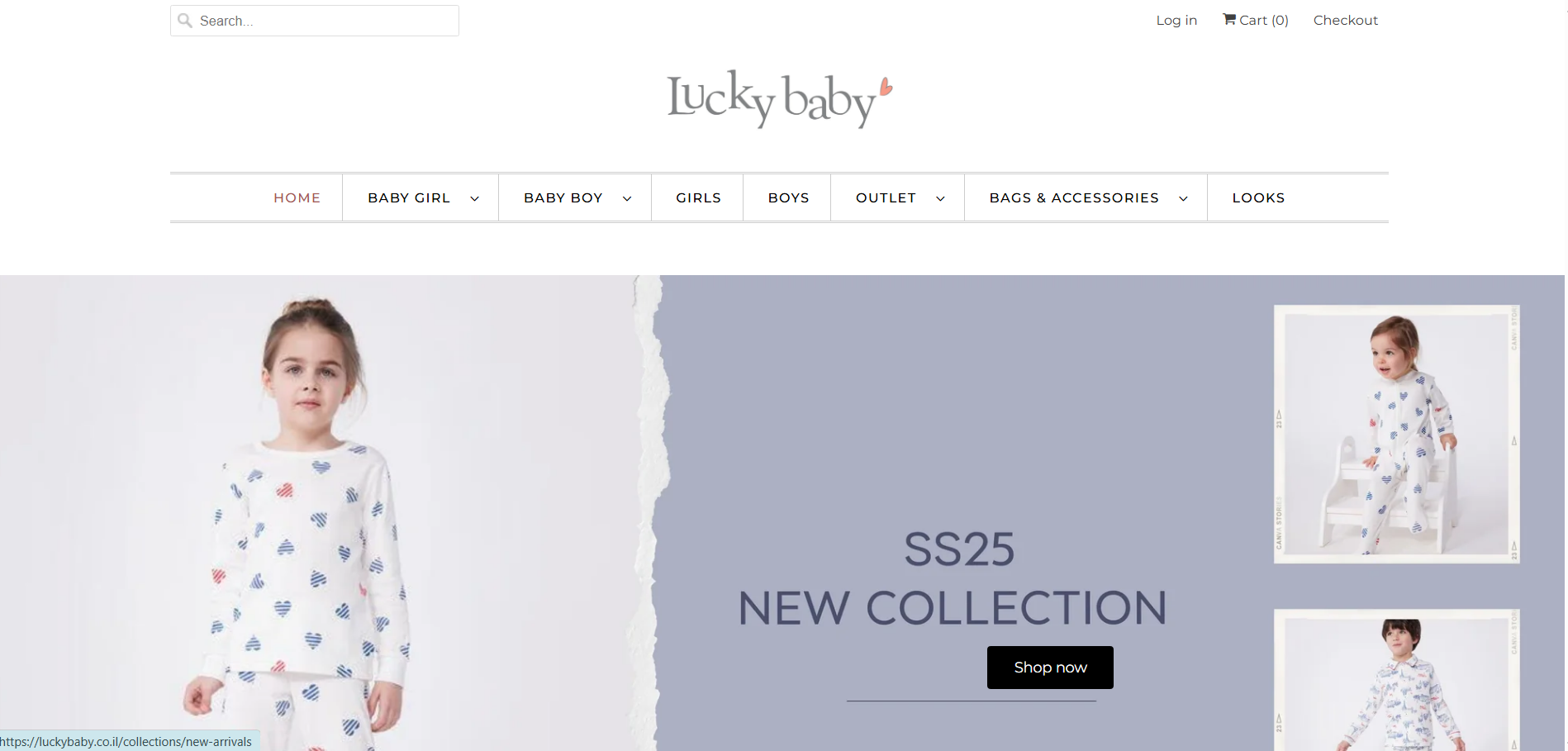Select the Baby Girl menu label

[x=409, y=198]
